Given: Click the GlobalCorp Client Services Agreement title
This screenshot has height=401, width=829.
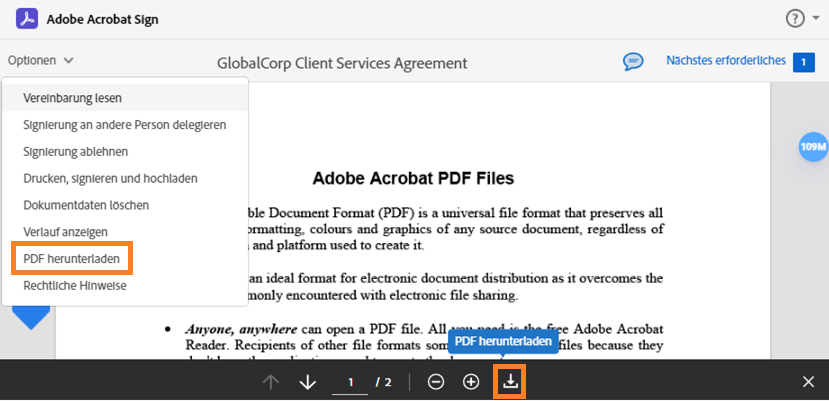Looking at the screenshot, I should [x=342, y=63].
